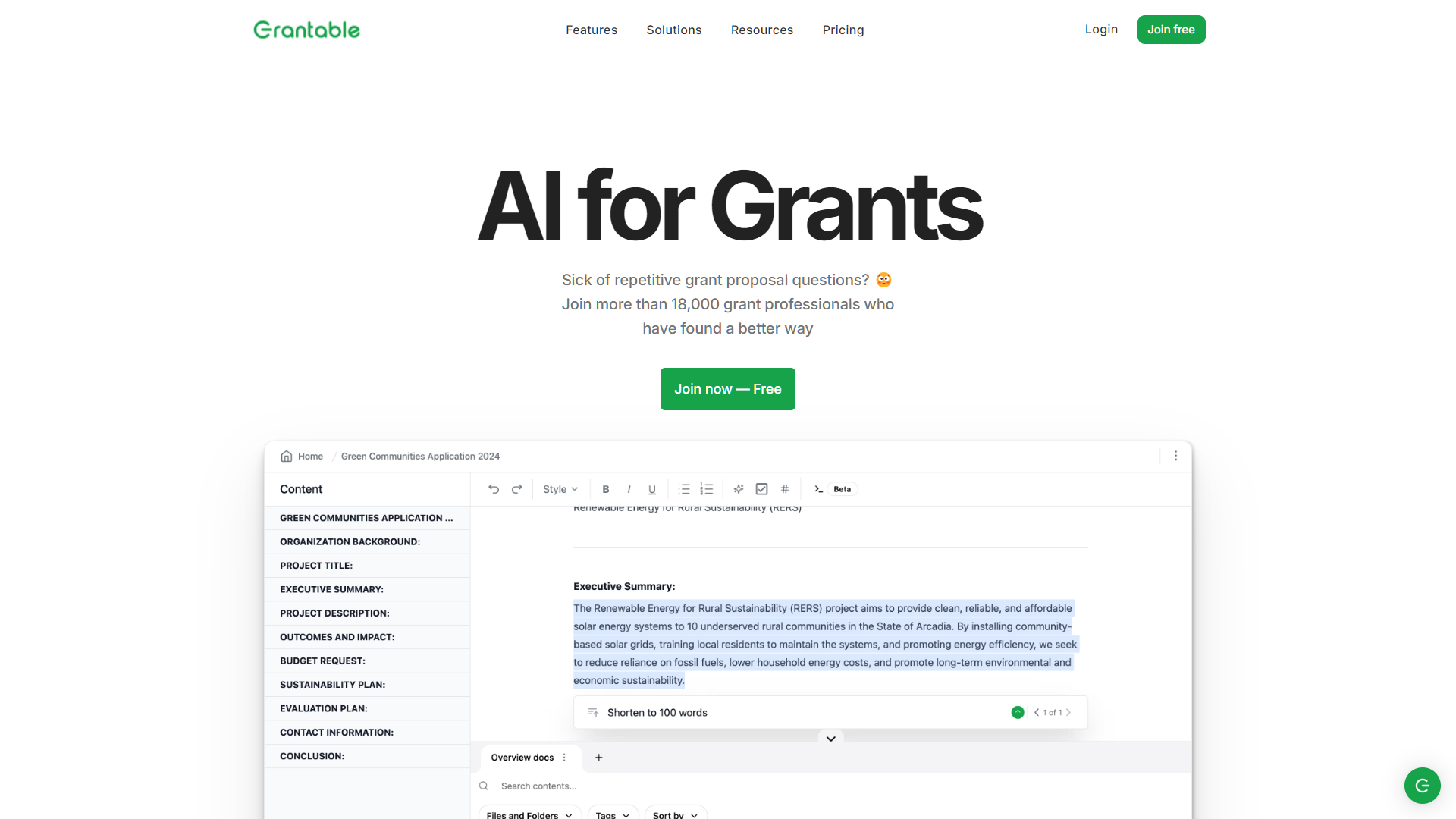Click the Login link

[1101, 30]
